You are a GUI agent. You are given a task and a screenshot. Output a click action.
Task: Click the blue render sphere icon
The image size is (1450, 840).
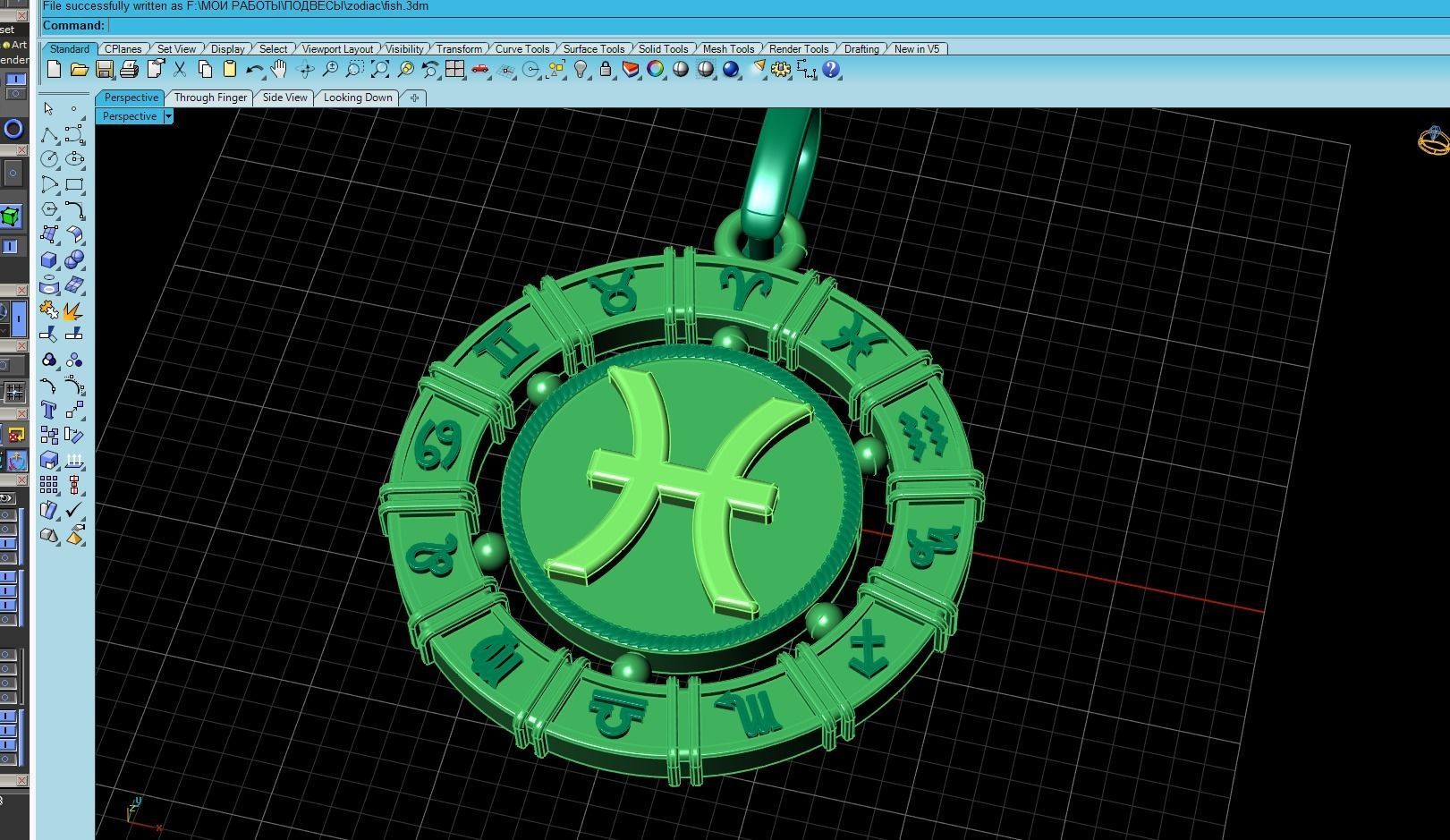coord(731,70)
